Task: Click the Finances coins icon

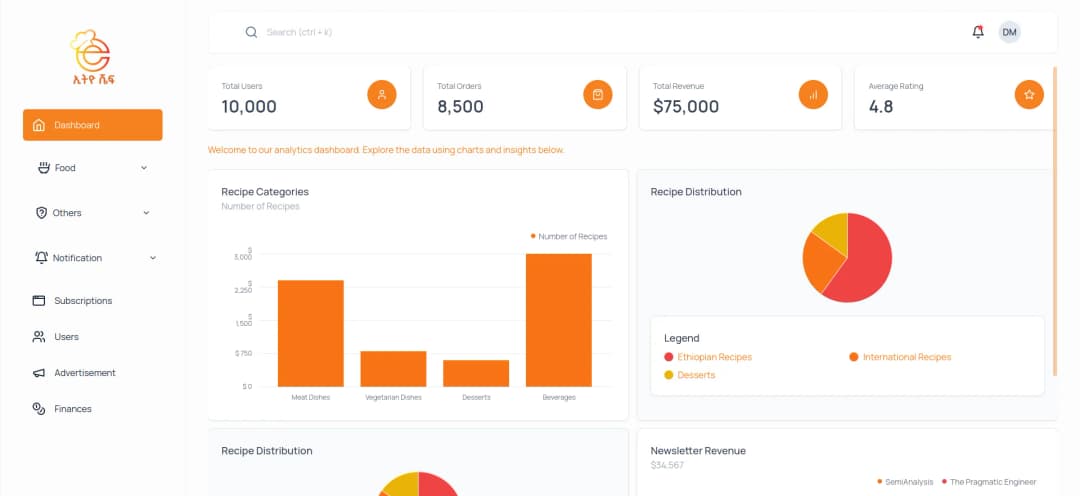Action: point(39,409)
